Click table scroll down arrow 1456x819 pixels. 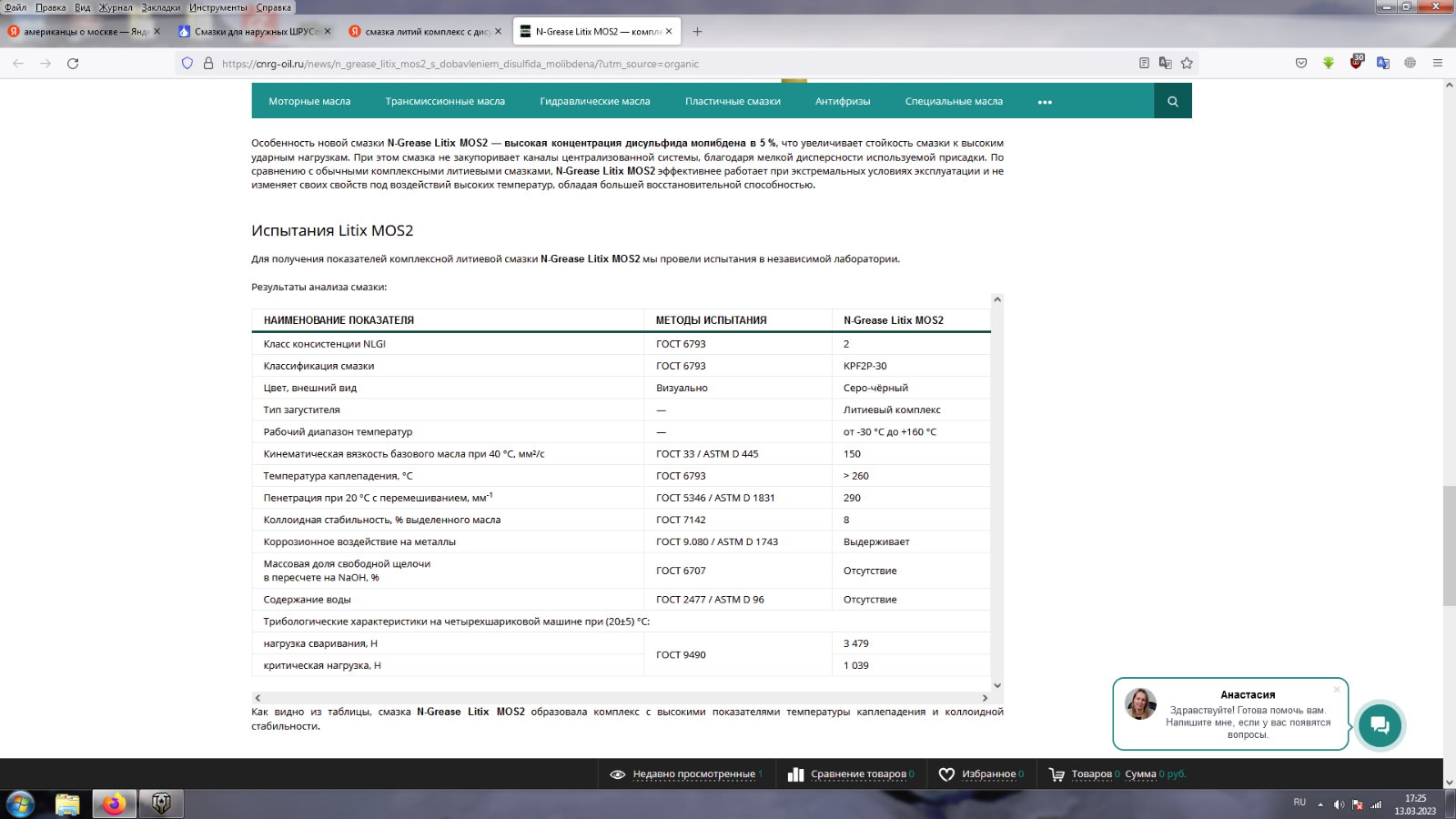point(997,685)
